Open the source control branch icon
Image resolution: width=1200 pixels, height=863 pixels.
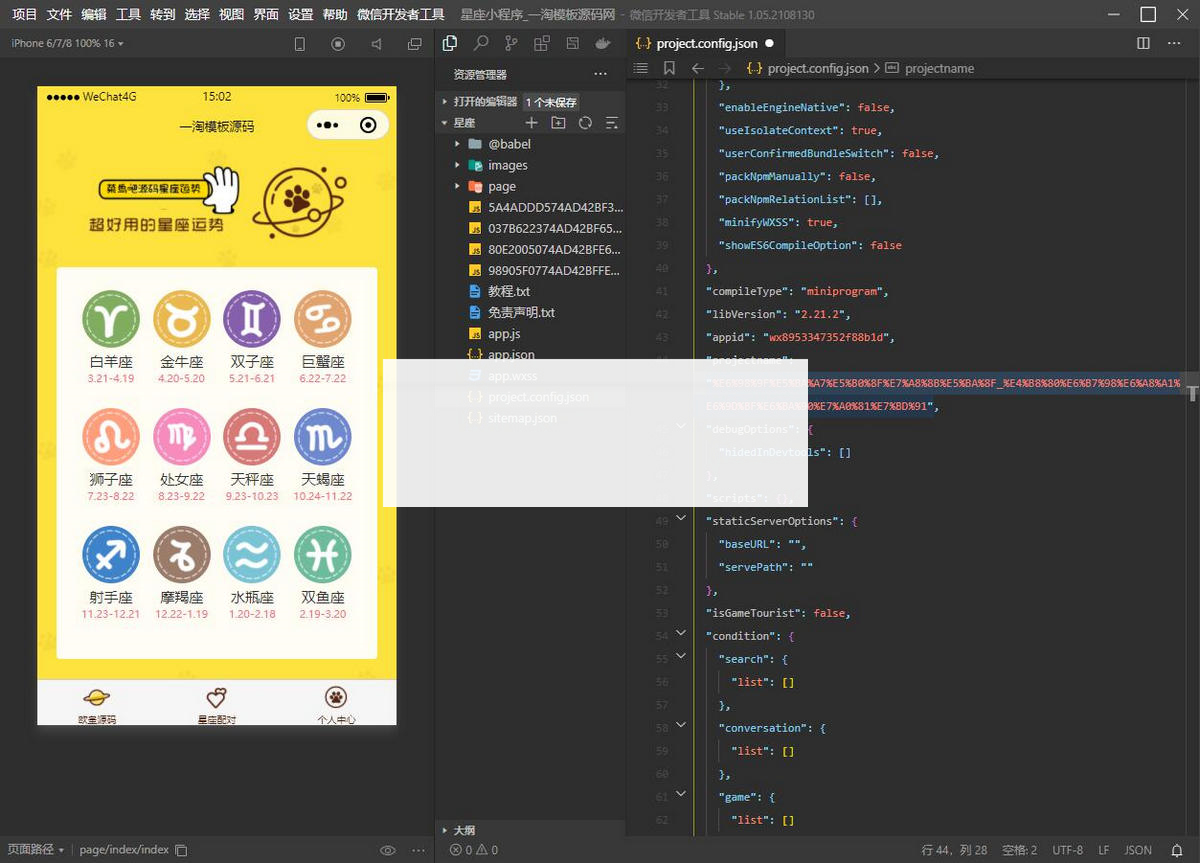(x=511, y=44)
